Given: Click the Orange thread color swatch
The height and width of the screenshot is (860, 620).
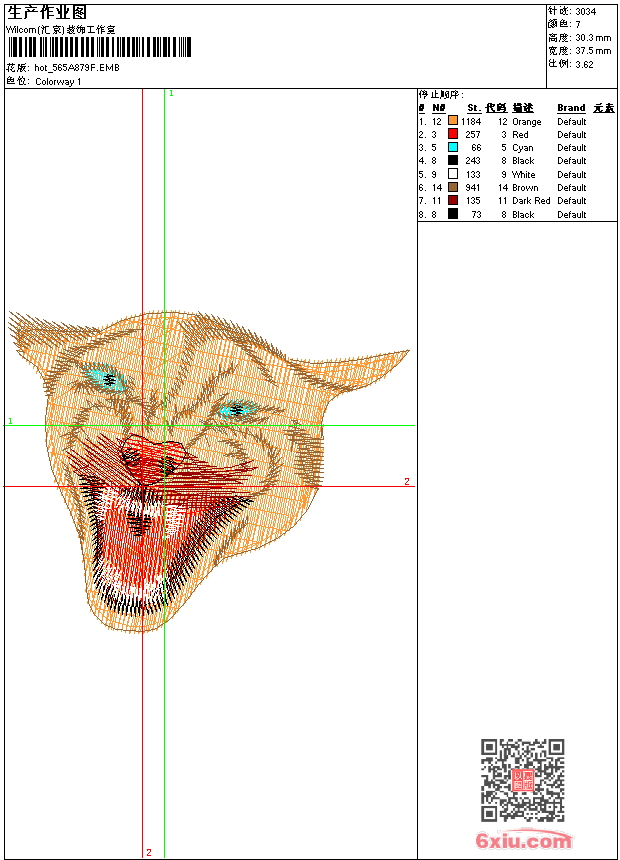Looking at the screenshot, I should pos(453,121).
